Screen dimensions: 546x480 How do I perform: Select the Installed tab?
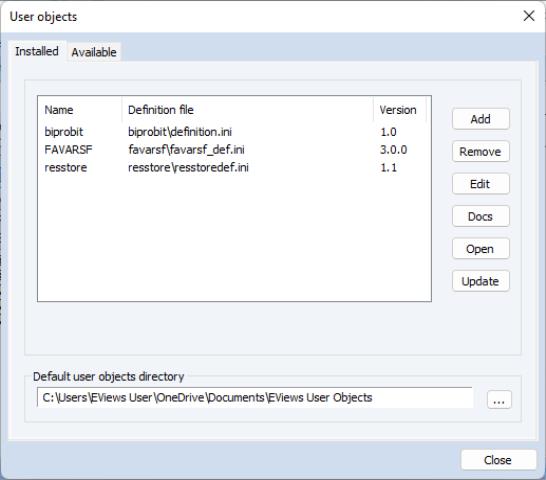37,51
